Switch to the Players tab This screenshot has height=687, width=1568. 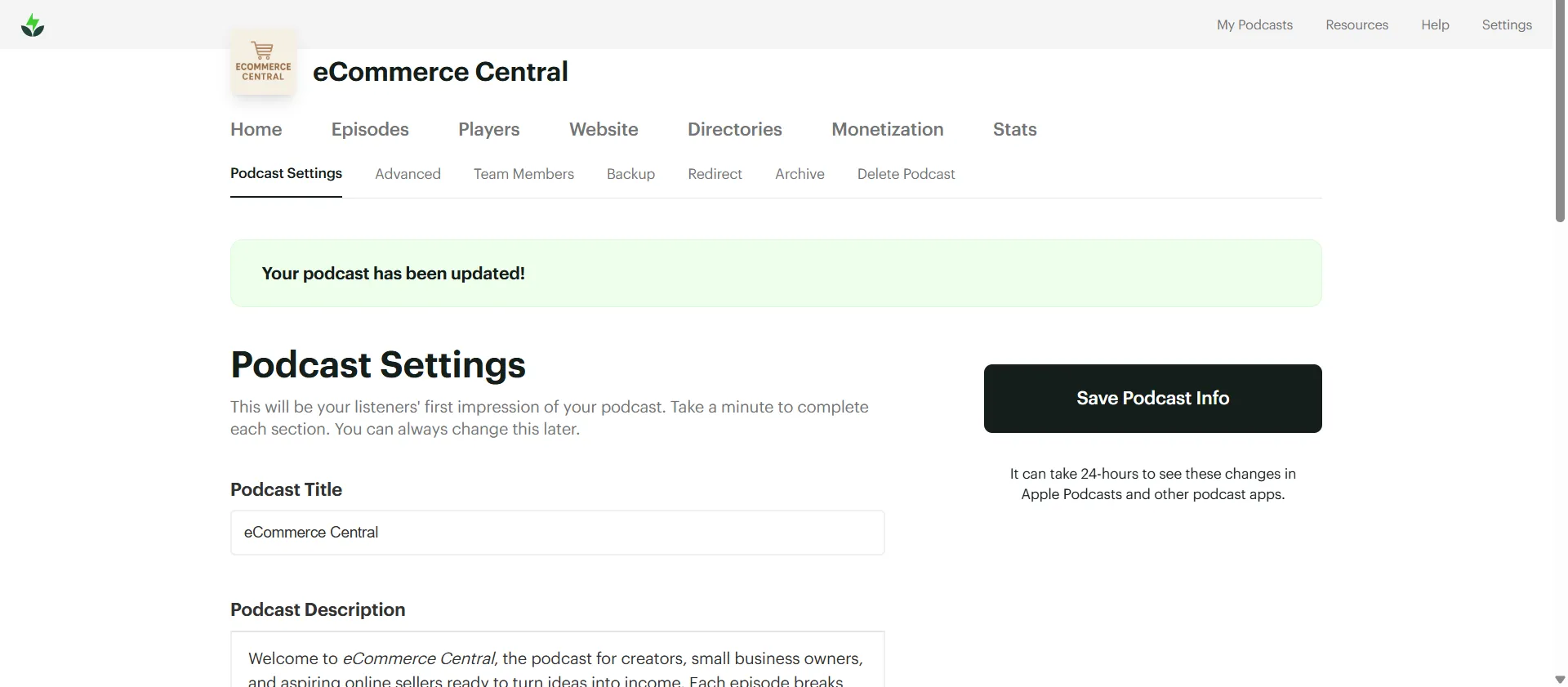tap(488, 129)
